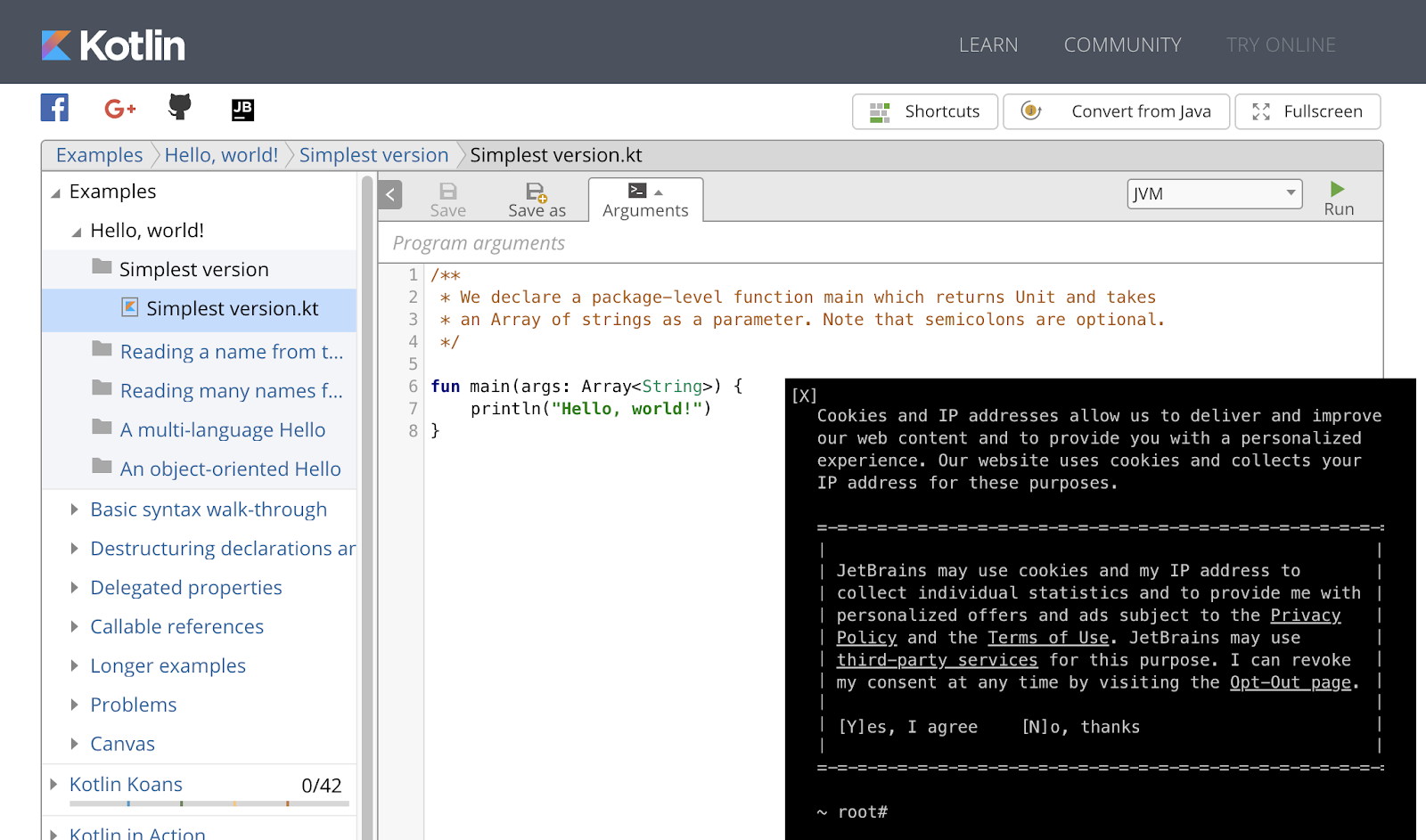This screenshot has height=840, width=1426.
Task: Open the Facebook social icon
Action: coord(54,108)
